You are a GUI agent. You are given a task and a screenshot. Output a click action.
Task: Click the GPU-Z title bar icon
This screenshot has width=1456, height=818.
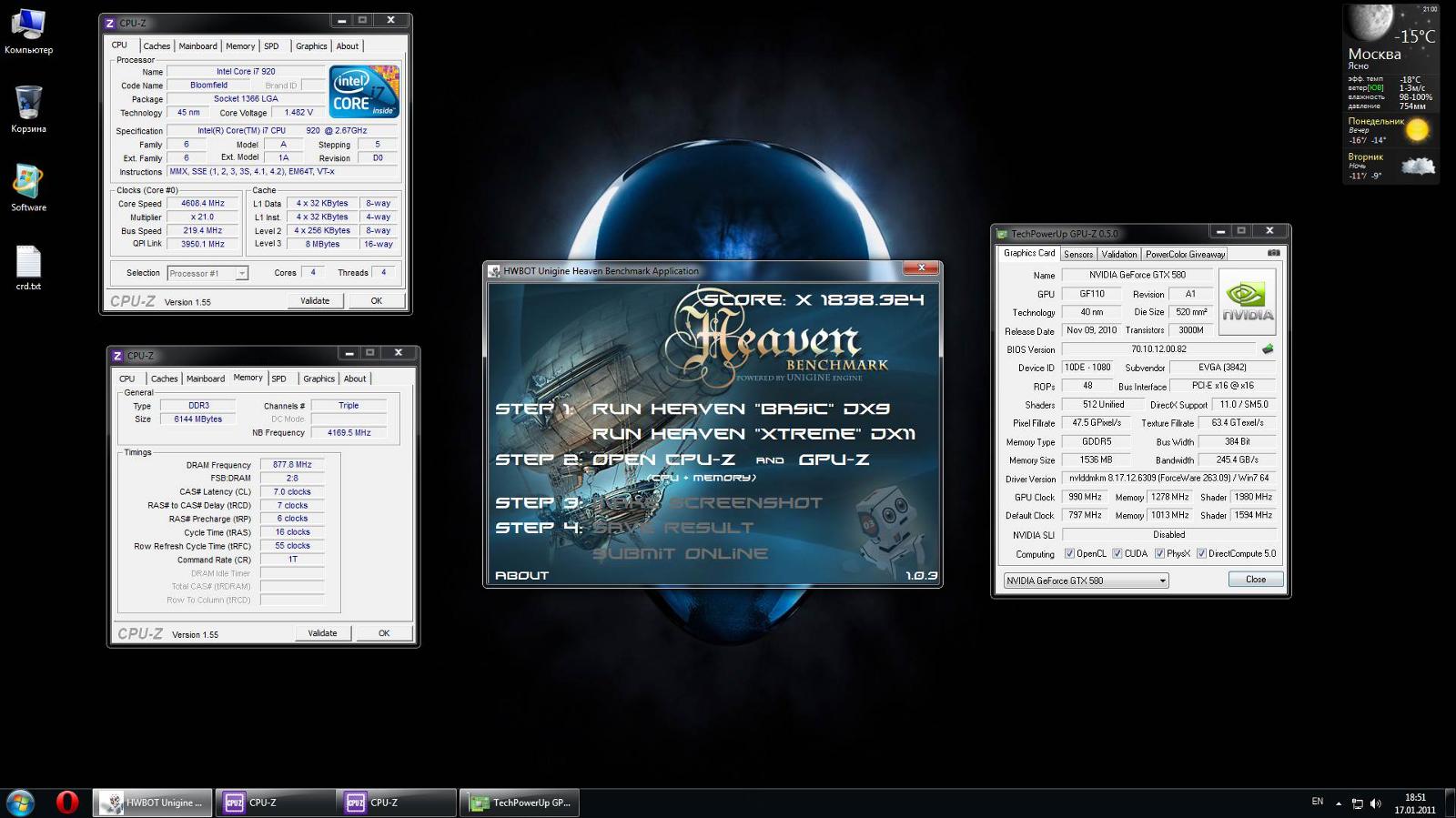1002,234
